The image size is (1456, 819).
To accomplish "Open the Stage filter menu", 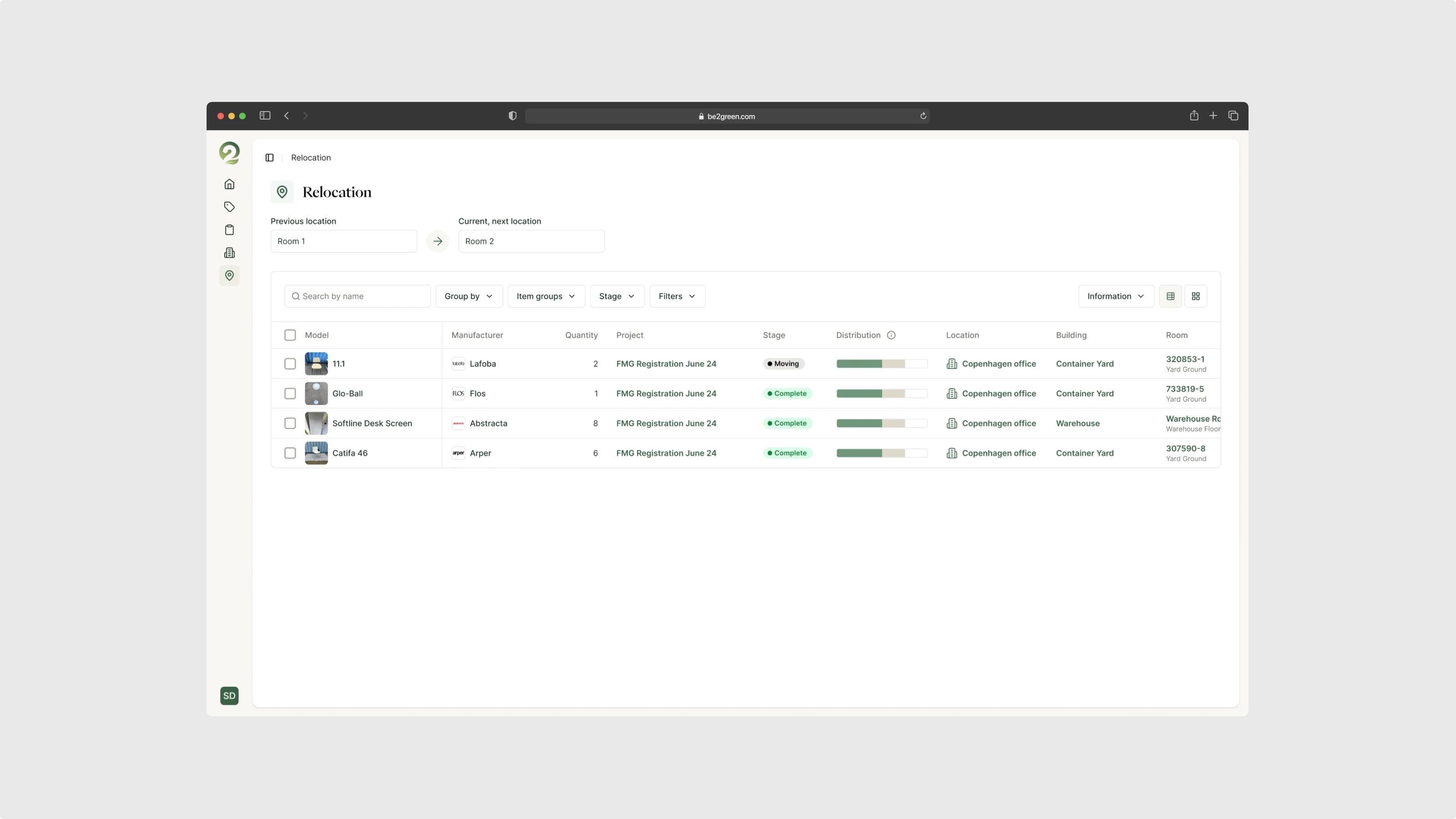I will point(617,296).
